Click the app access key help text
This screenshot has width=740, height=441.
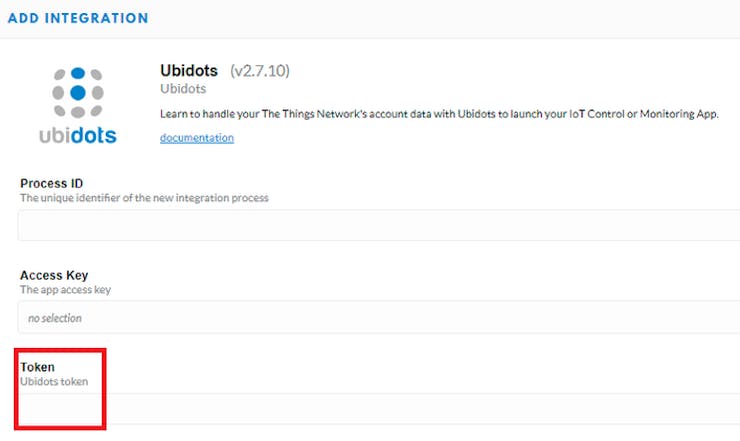[x=66, y=290]
